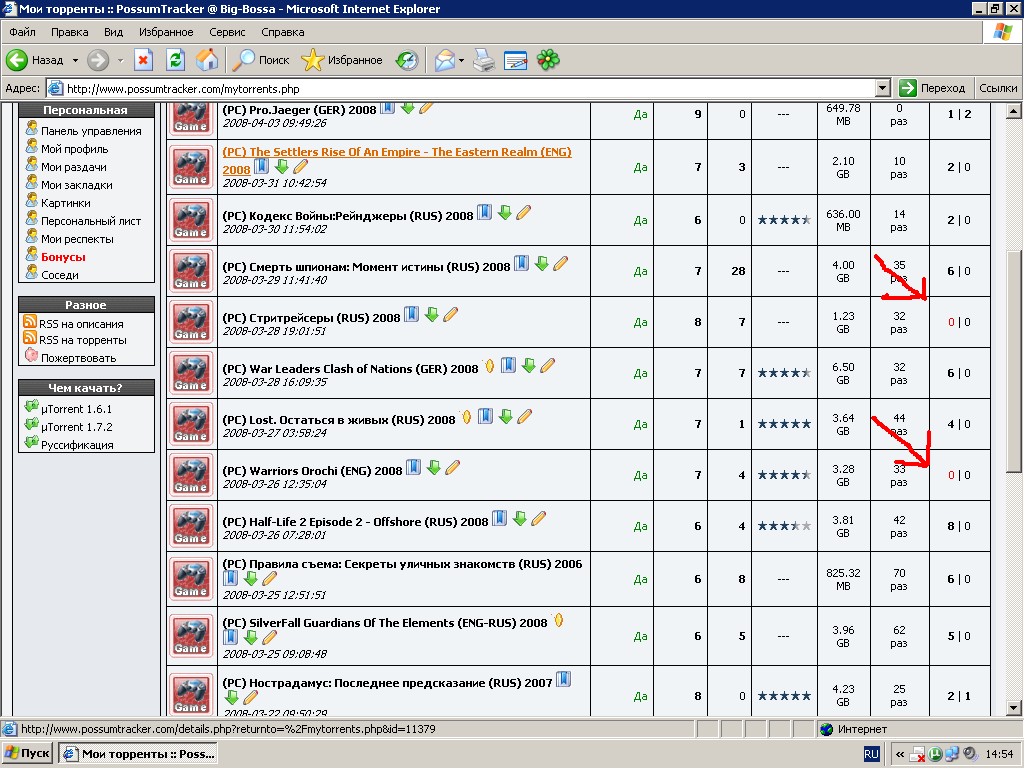Open The Settlers Rise Of An Empire torrent link

click(x=397, y=160)
